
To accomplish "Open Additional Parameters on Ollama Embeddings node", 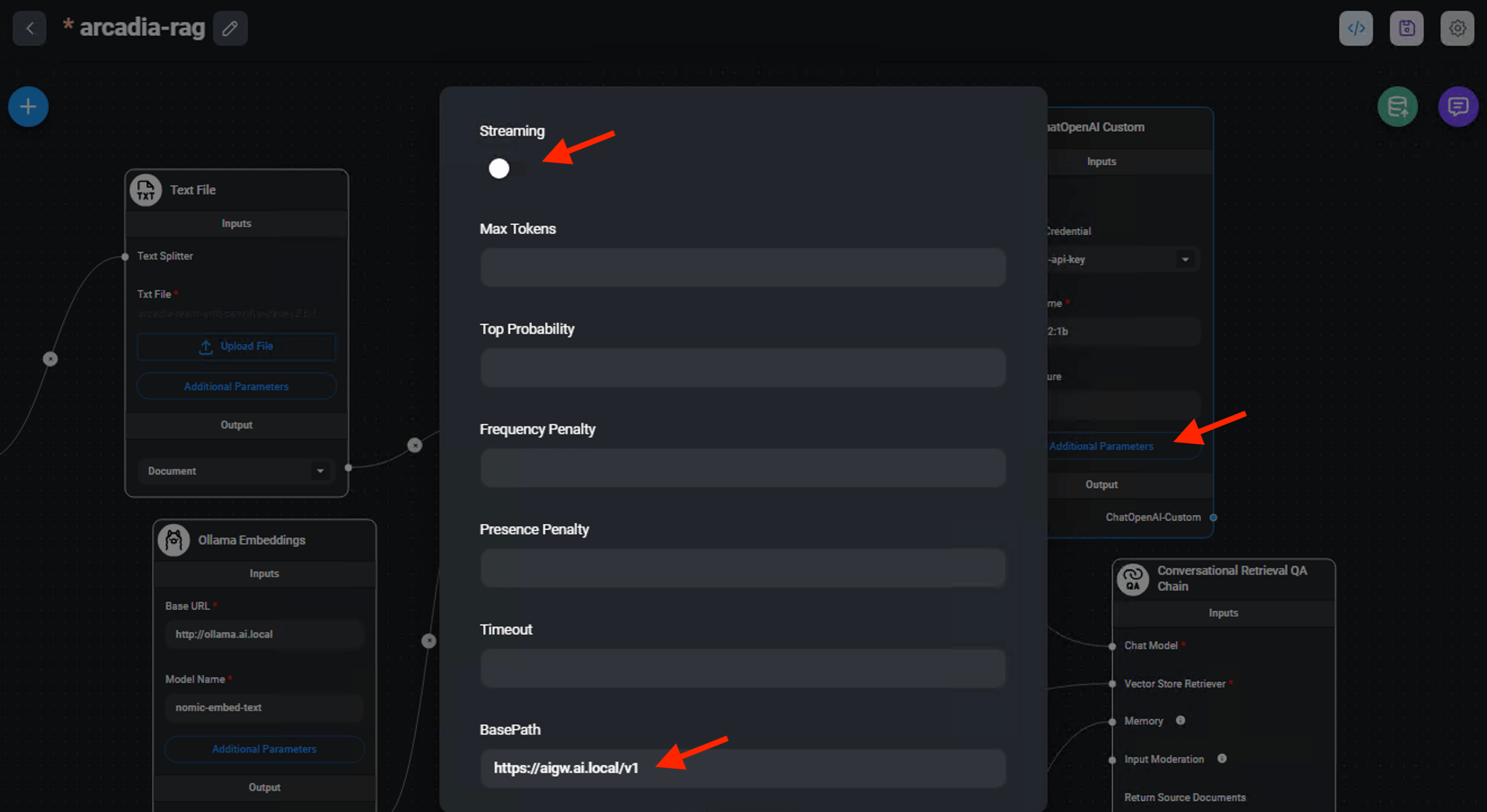I will (264, 749).
